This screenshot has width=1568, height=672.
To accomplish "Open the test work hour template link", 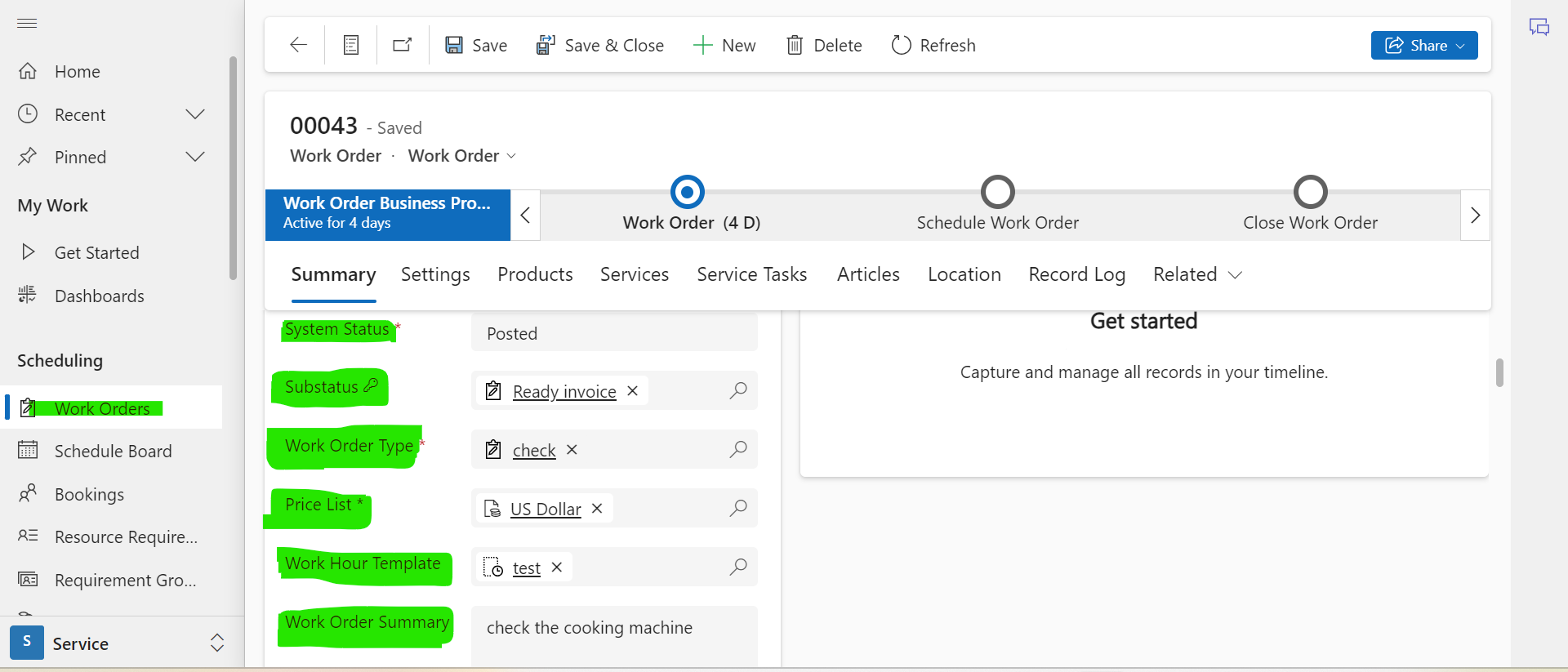I will point(527,567).
